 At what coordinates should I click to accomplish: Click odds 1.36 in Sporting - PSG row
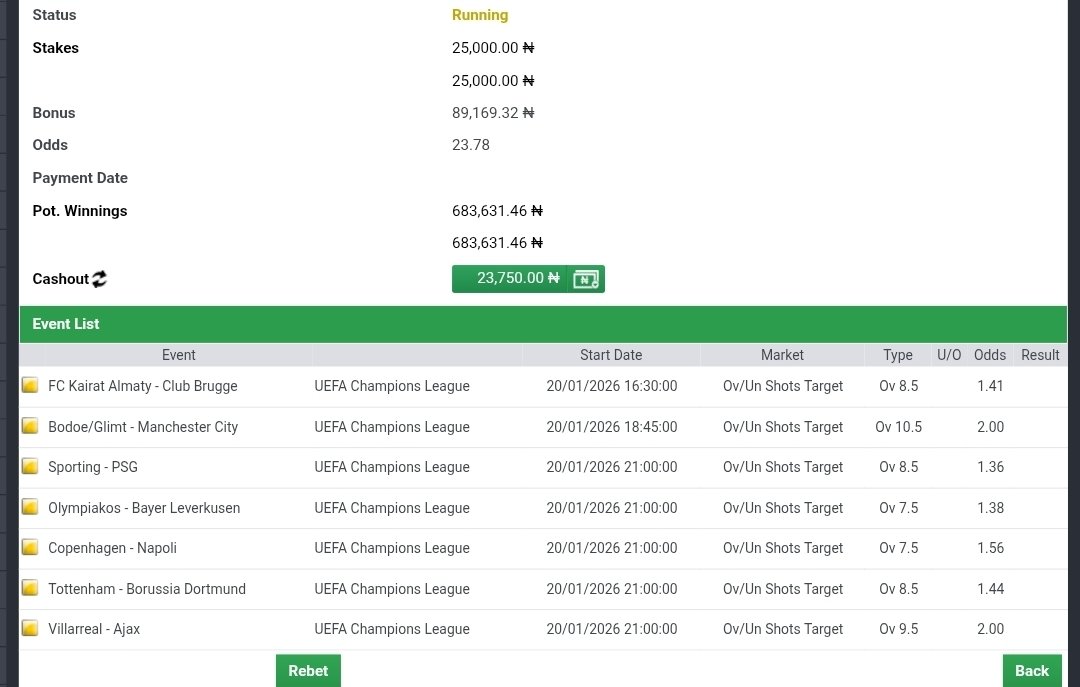pyautogui.click(x=990, y=467)
